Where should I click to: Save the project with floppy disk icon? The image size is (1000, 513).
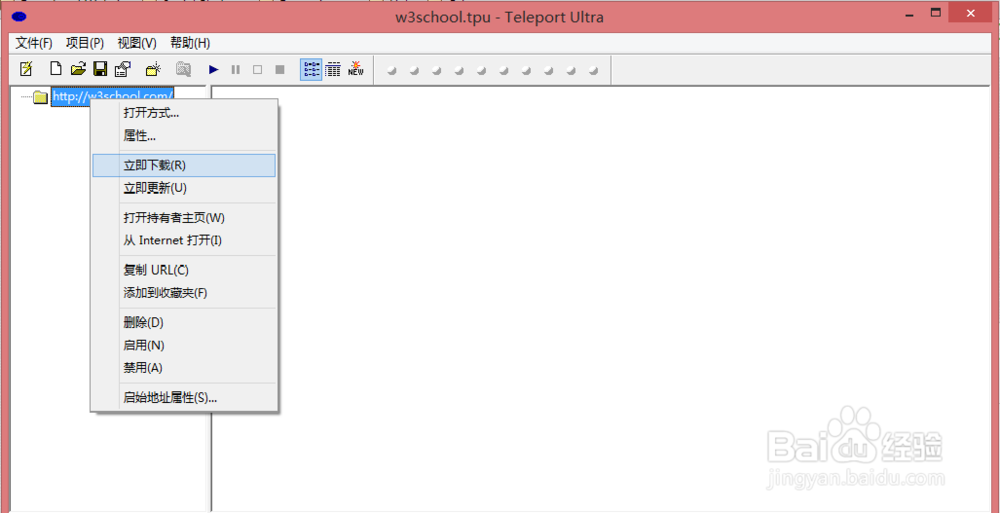[100, 69]
